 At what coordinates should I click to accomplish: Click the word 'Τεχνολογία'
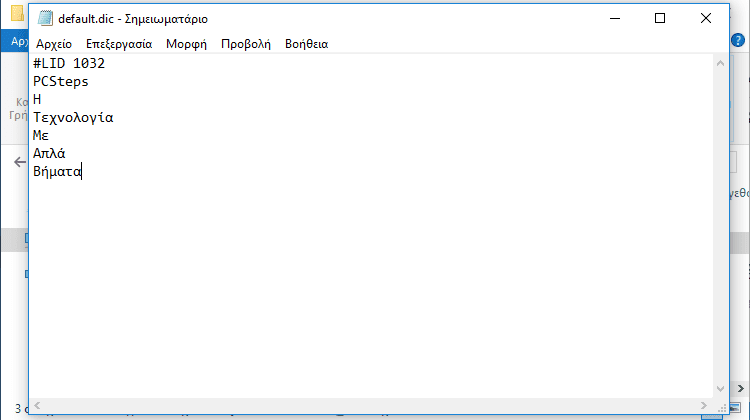(73, 118)
